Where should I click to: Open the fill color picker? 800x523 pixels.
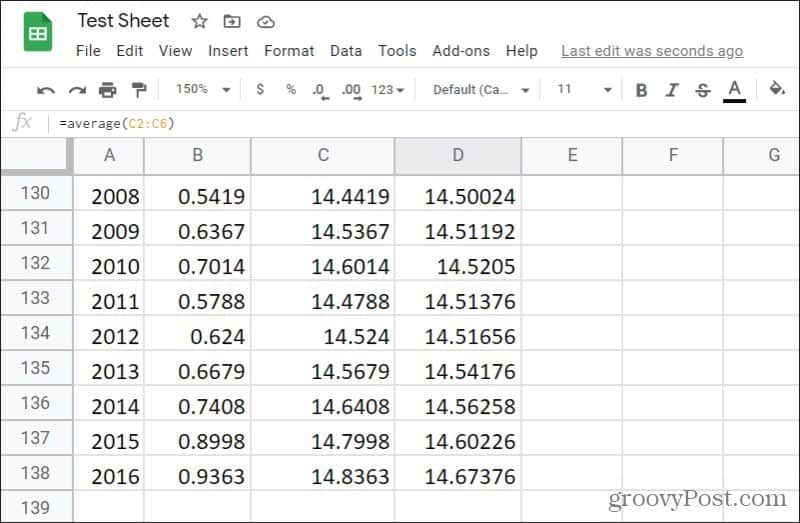777,89
